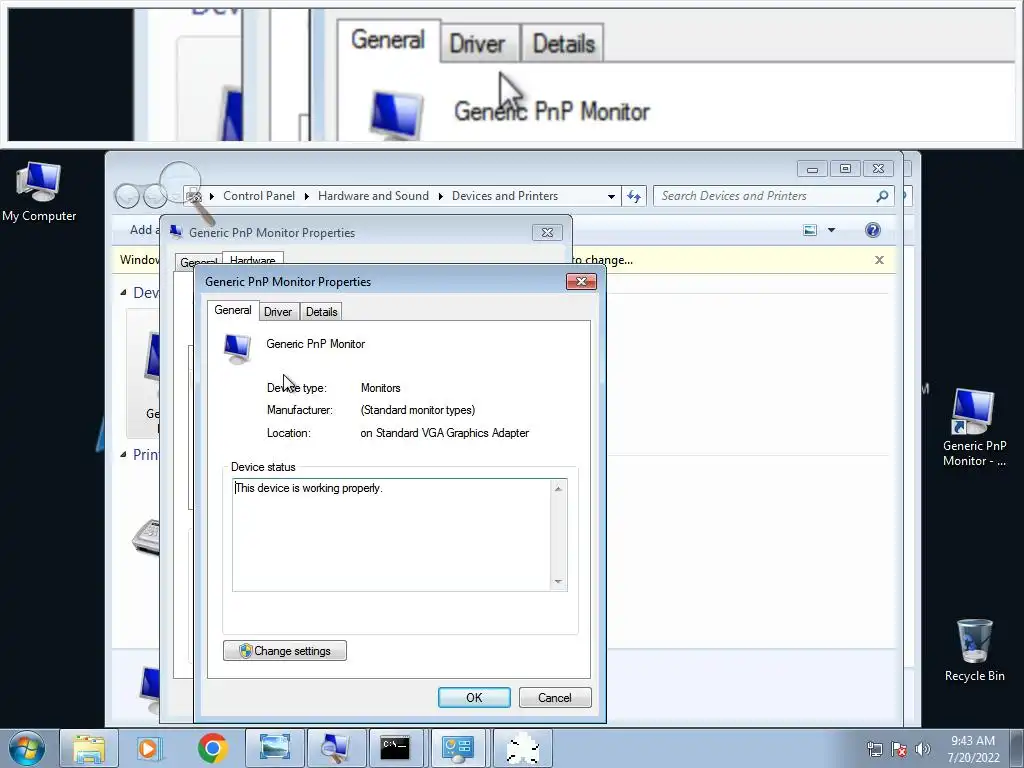1024x768 pixels.
Task: Open Windows Explorer from the taskbar
Action: (x=89, y=748)
